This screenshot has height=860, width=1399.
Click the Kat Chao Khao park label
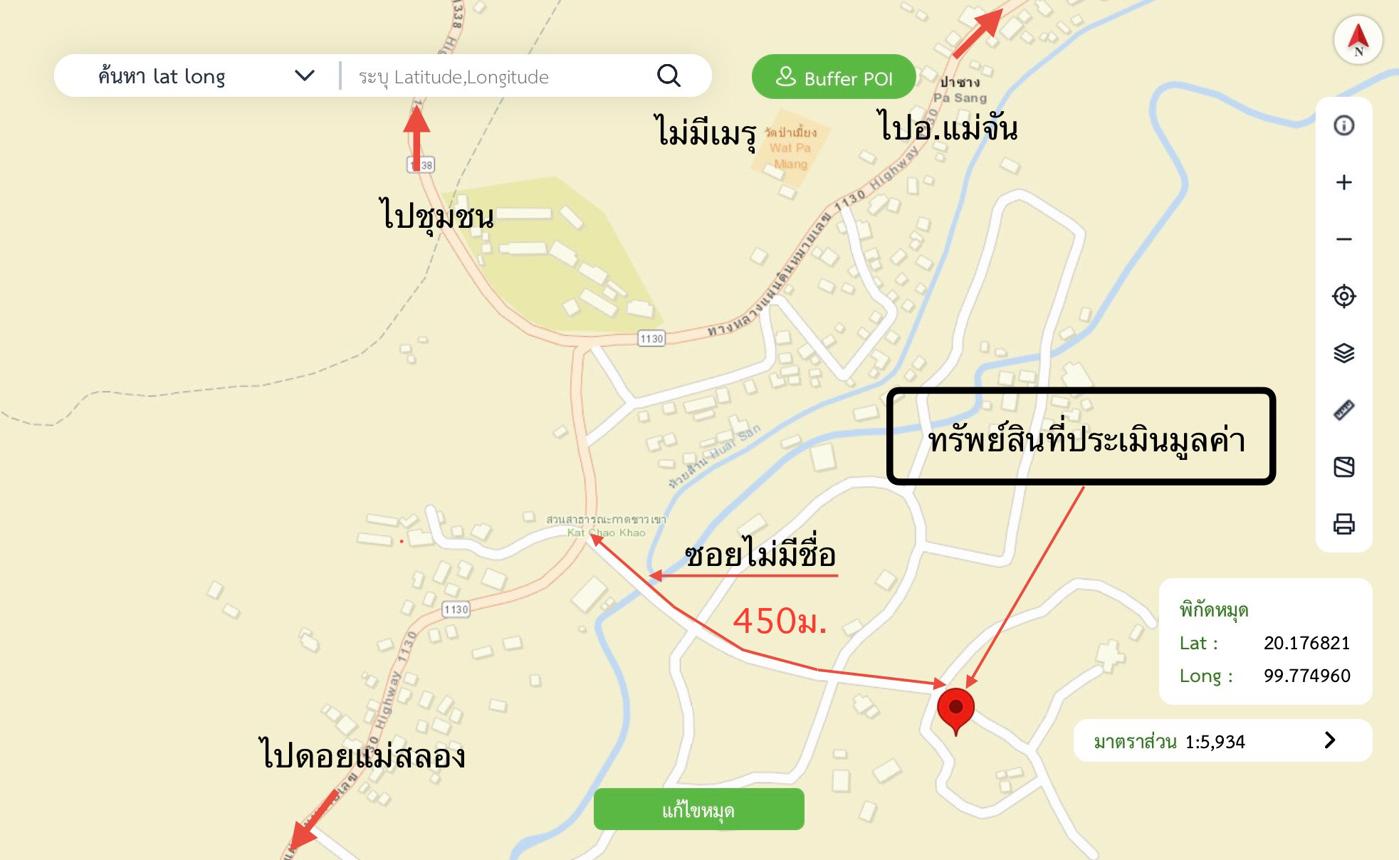tap(606, 526)
